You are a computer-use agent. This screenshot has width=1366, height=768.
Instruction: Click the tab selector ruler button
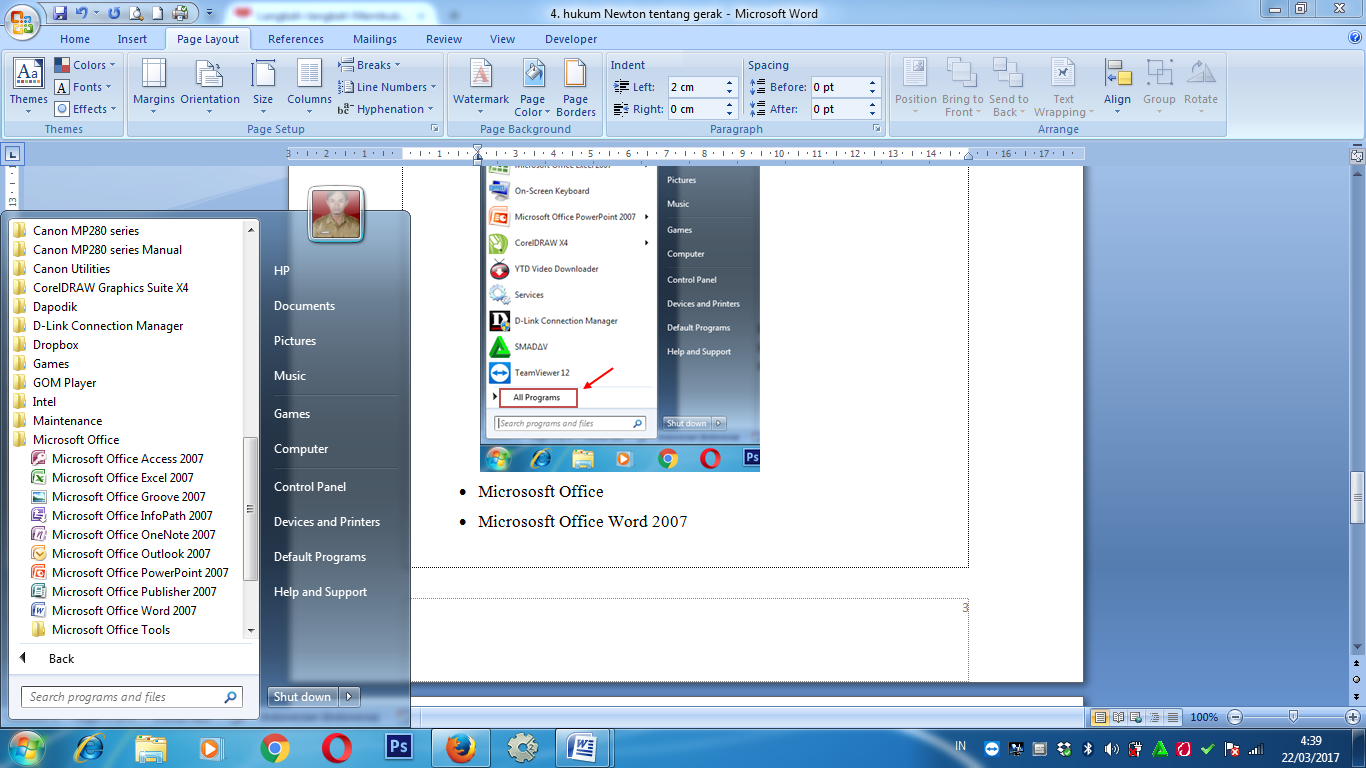13,155
